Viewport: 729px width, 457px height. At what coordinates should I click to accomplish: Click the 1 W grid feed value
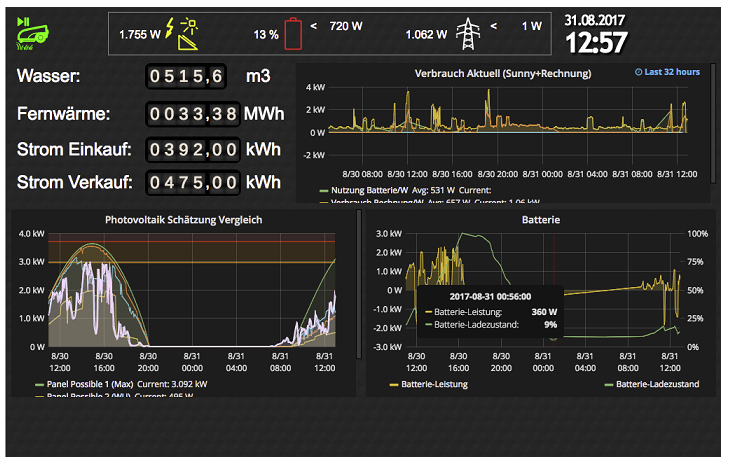click(x=532, y=26)
